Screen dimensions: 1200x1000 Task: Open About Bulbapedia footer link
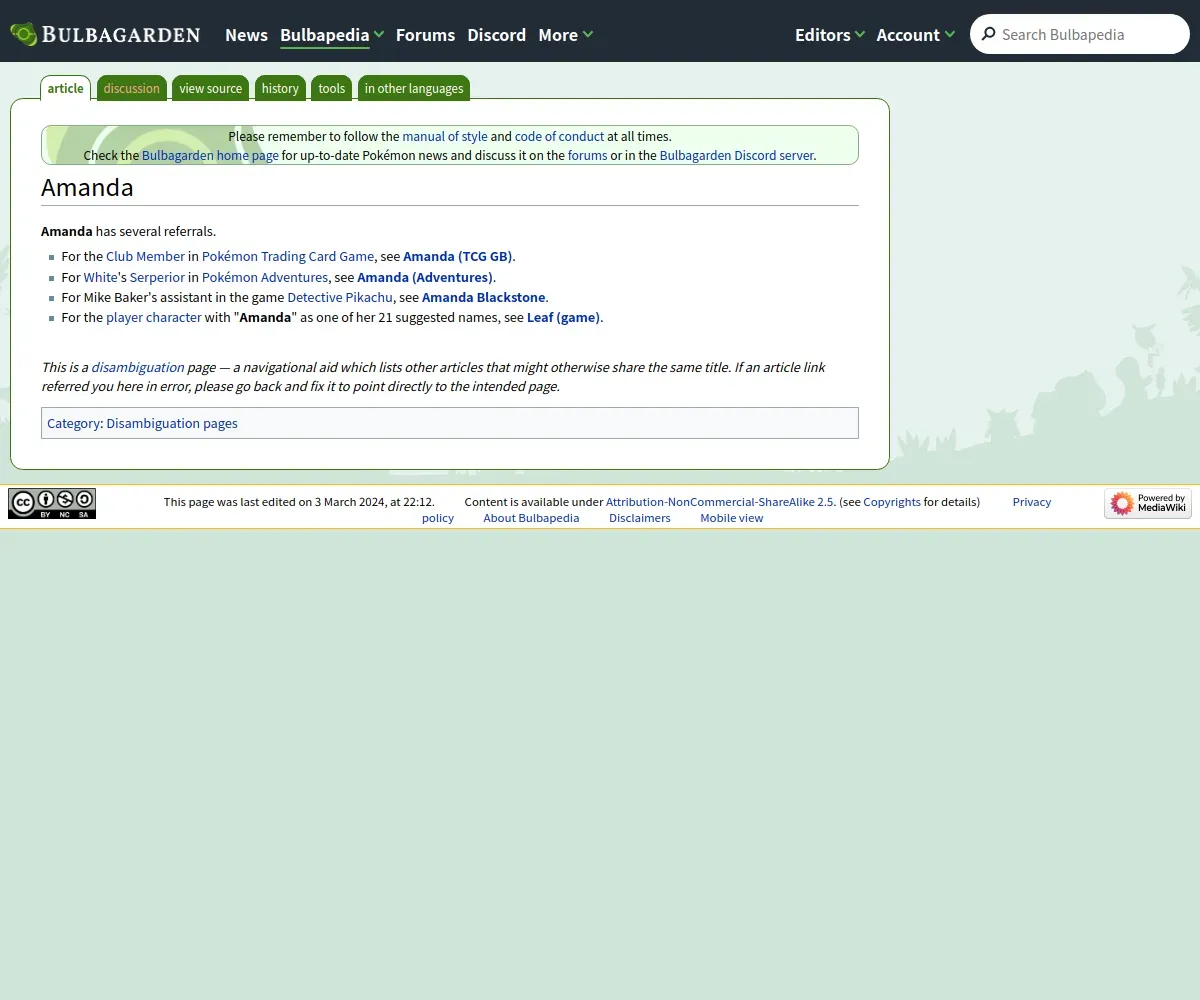531,518
